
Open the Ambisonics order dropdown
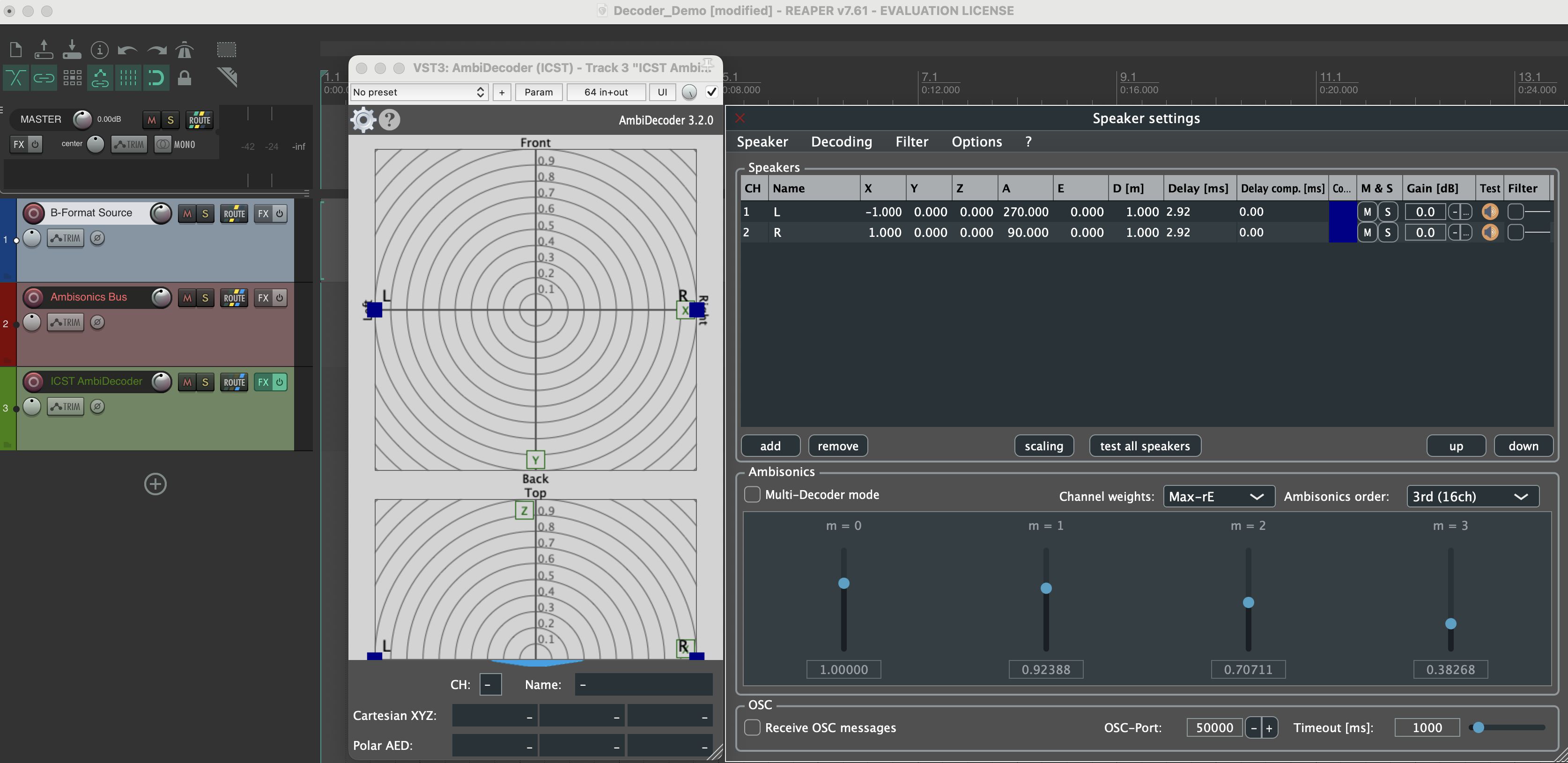tap(1472, 497)
